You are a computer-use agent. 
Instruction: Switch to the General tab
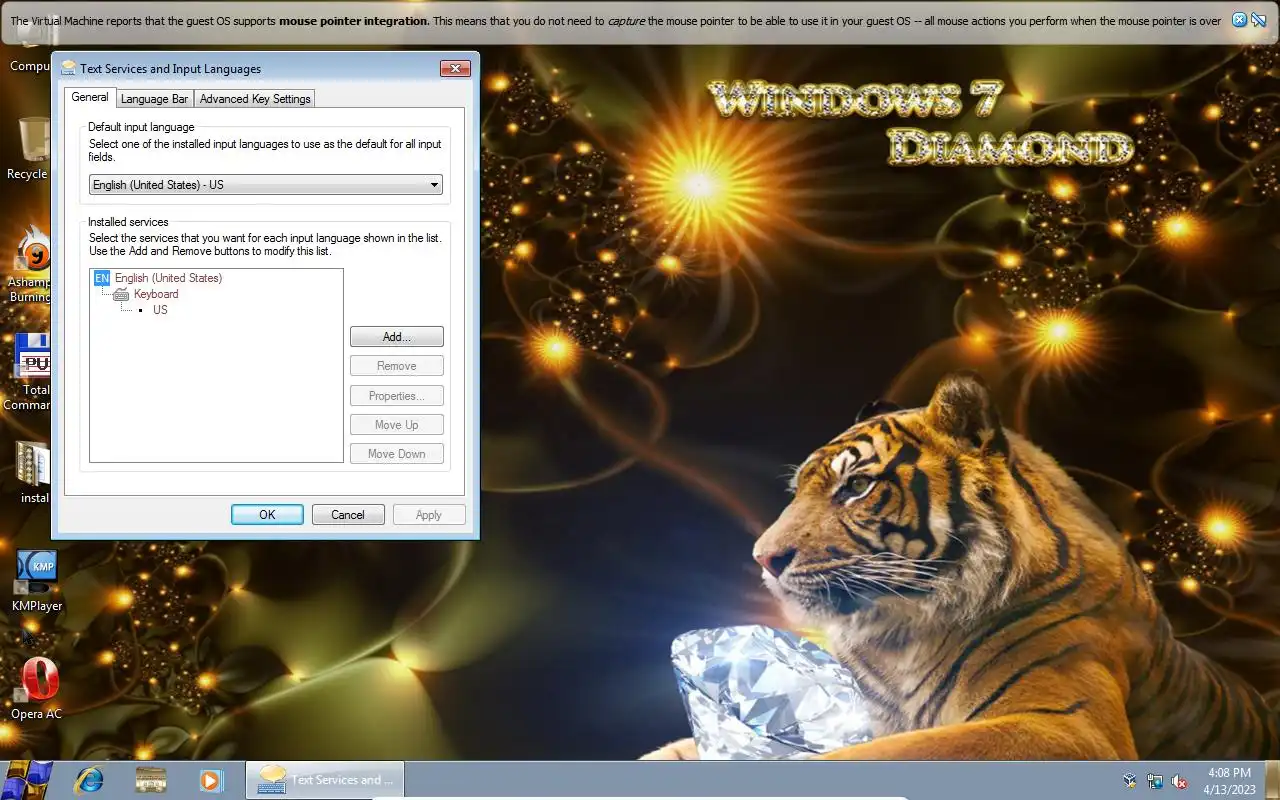(x=90, y=97)
